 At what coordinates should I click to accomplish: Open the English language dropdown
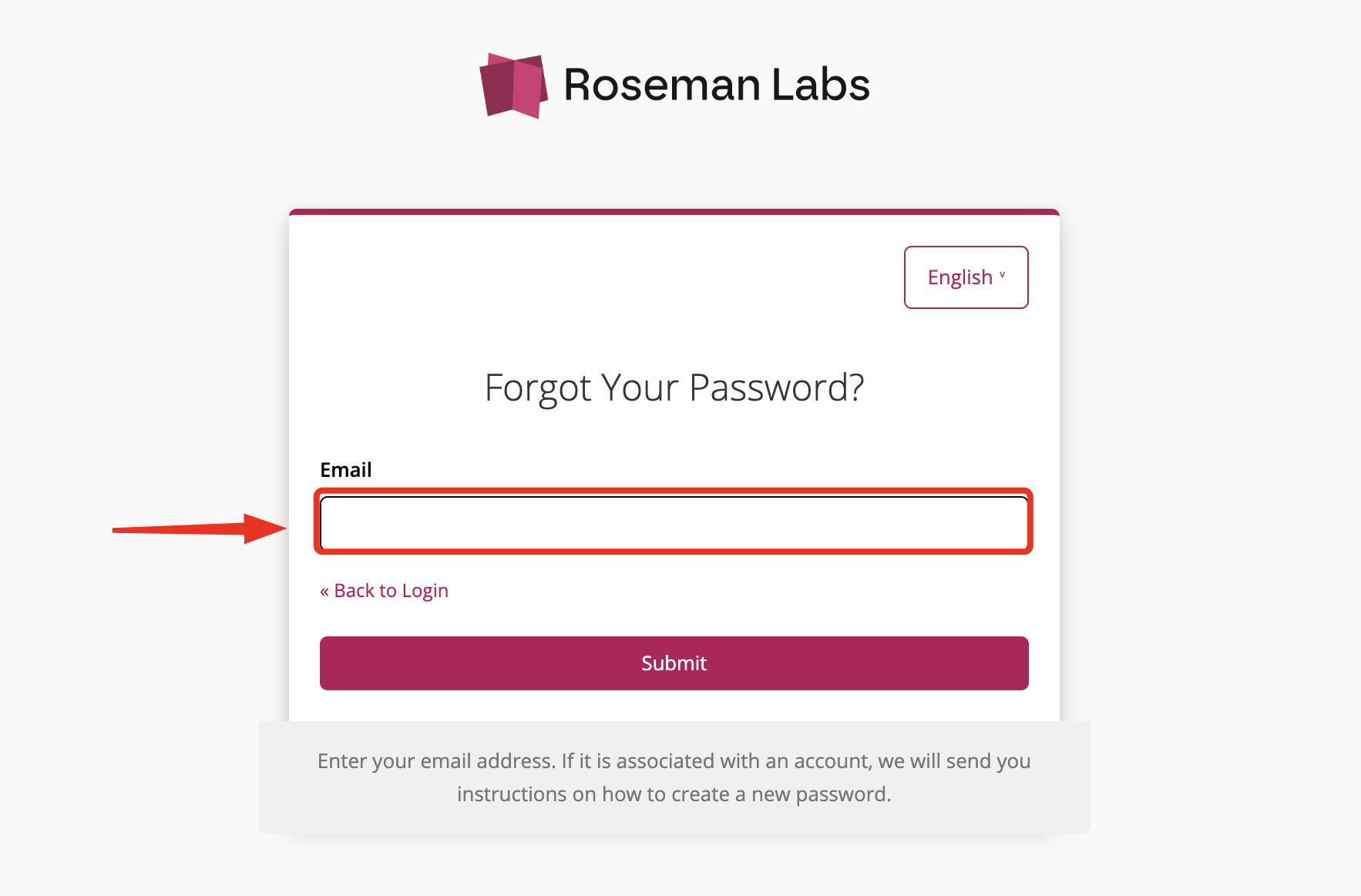(966, 277)
